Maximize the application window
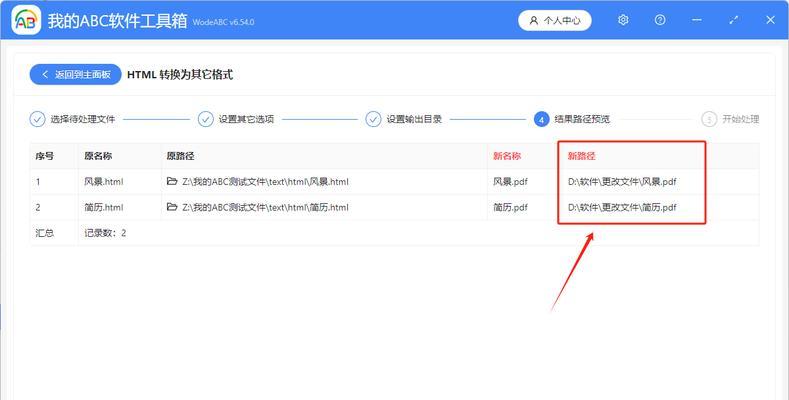789x400 pixels. click(734, 20)
